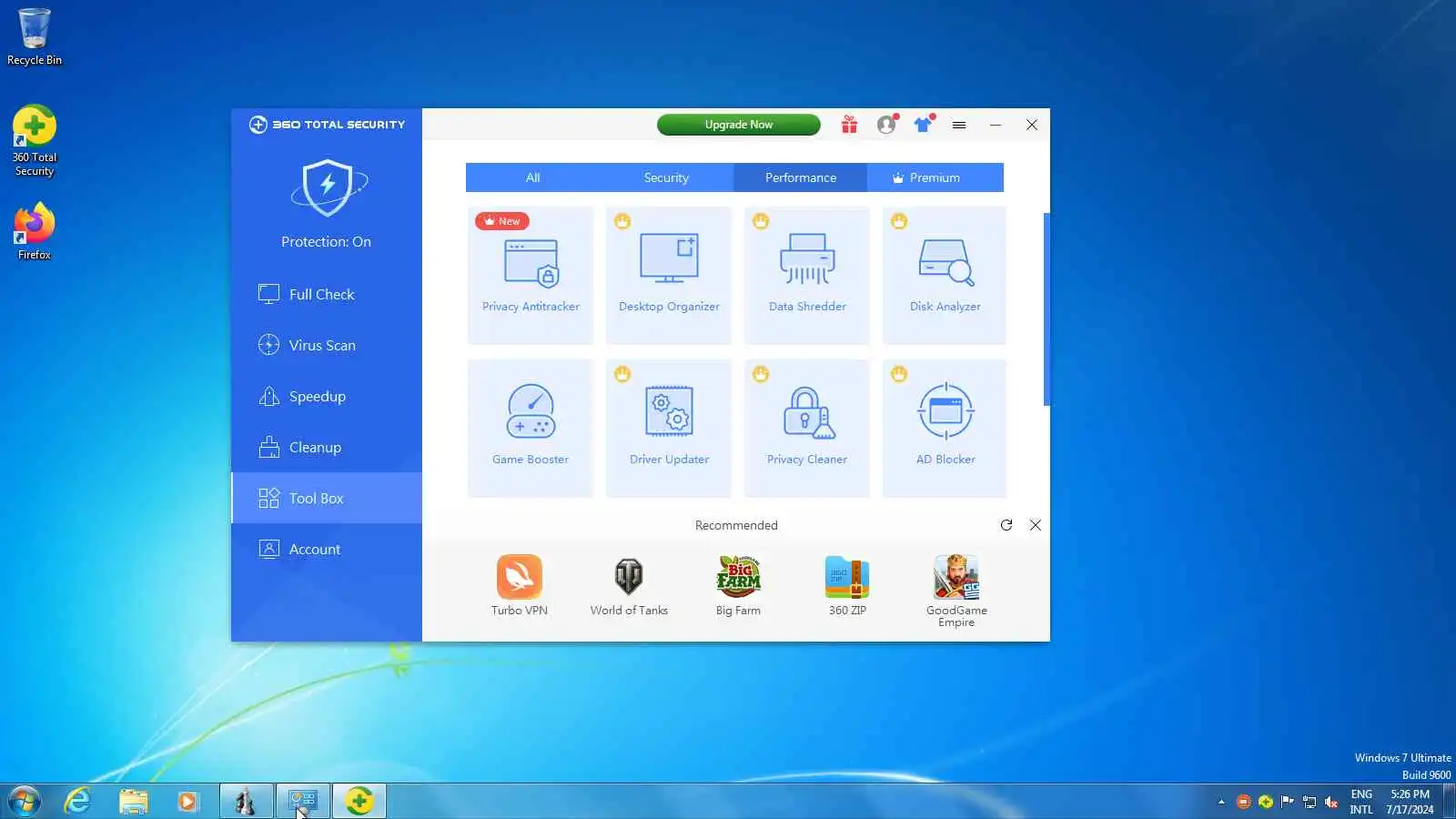This screenshot has width=1456, height=819.
Task: Click the t-shirt theme icon
Action: 924,125
